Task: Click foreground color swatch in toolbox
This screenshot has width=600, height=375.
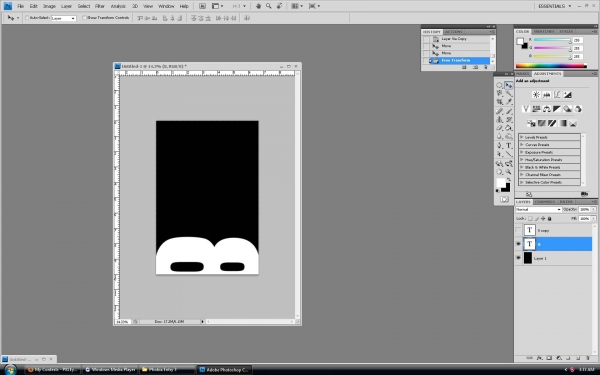Action: point(501,183)
